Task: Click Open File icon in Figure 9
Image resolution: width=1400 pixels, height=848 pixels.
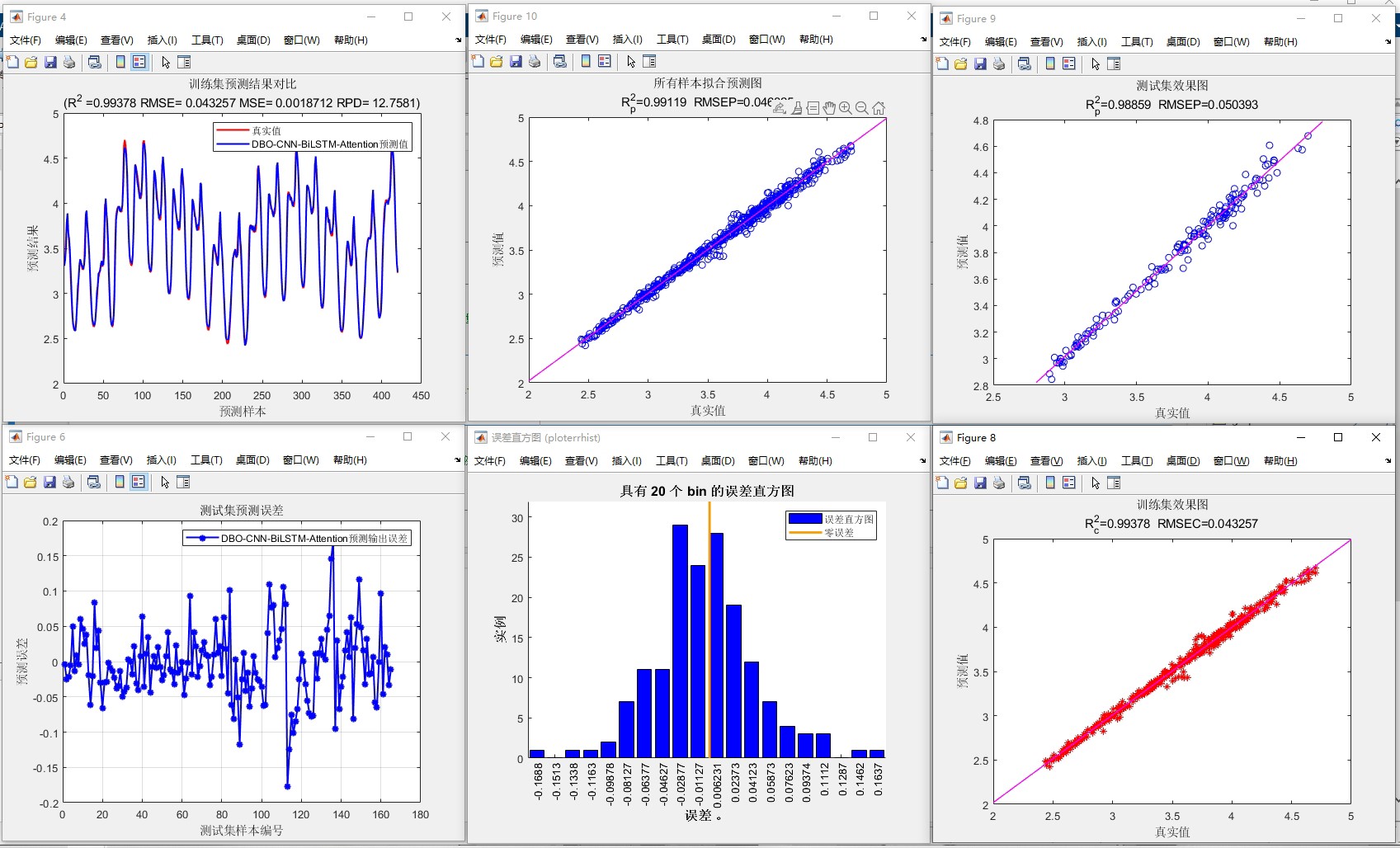Action: 961,64
